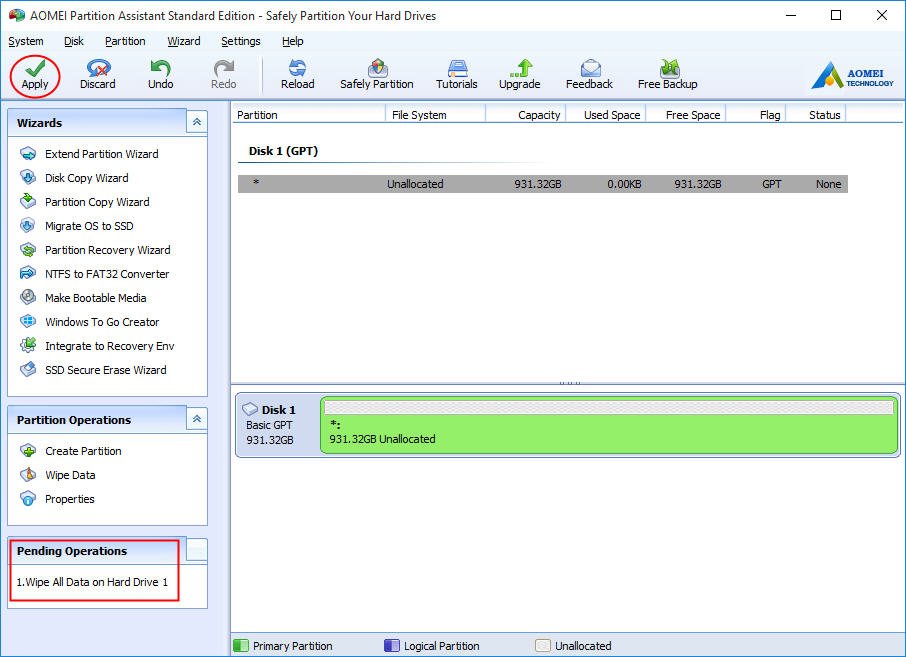
Task: Open NTFS to FAT32 Converter link
Action: click(x=107, y=274)
